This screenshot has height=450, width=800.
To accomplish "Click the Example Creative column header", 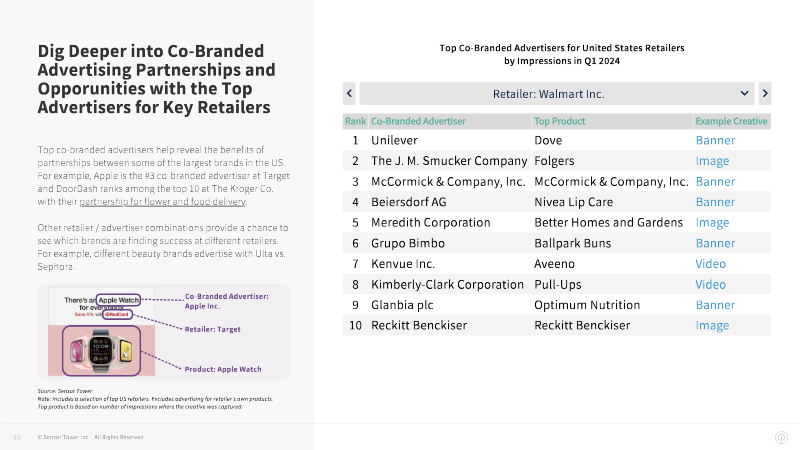I will click(731, 121).
